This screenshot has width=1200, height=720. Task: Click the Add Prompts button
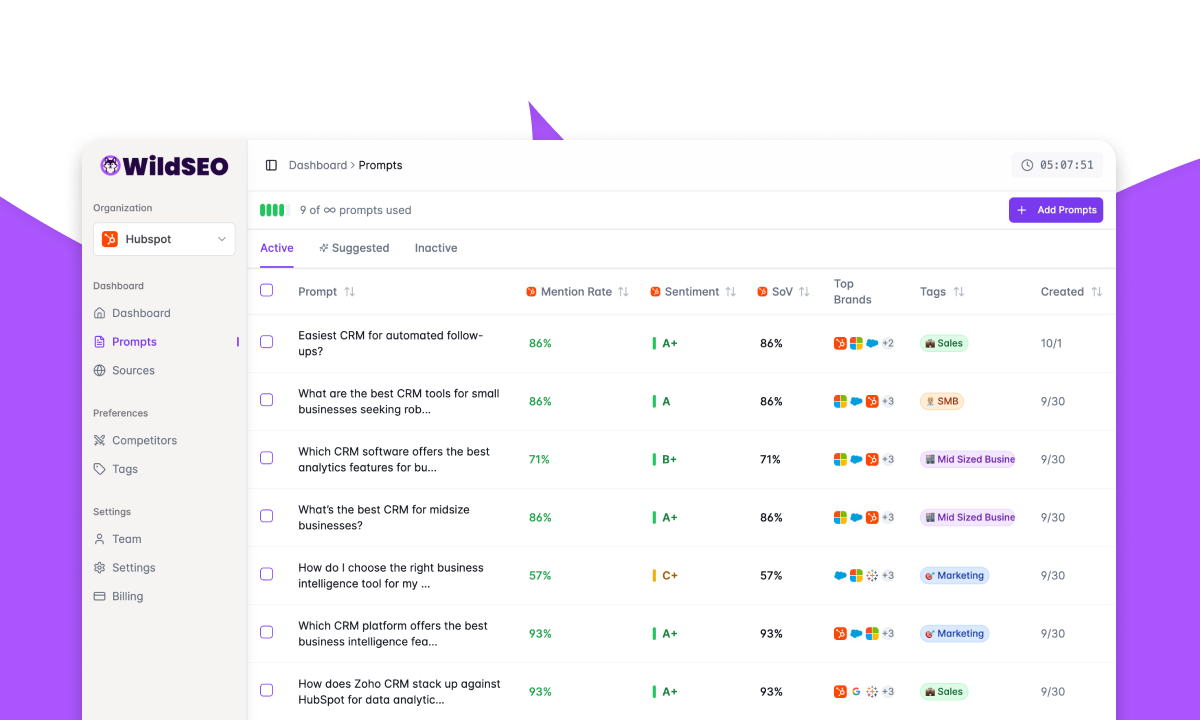tap(1056, 210)
